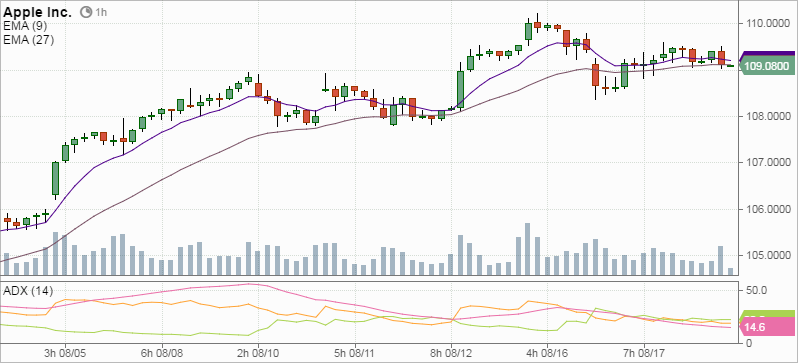
Task: Click the 109.0800 current price tag
Action: [767, 66]
